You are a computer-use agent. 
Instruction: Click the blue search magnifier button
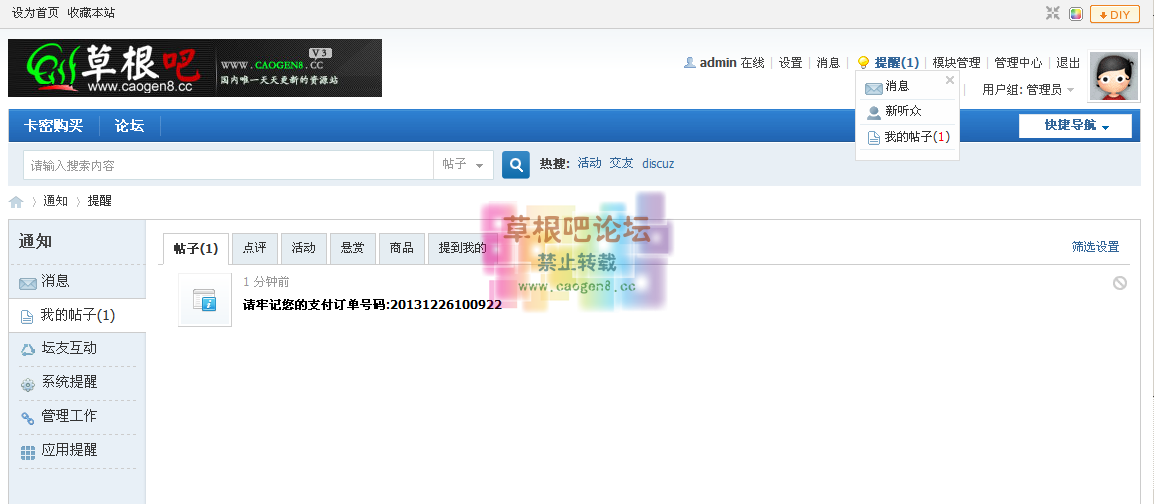515,165
